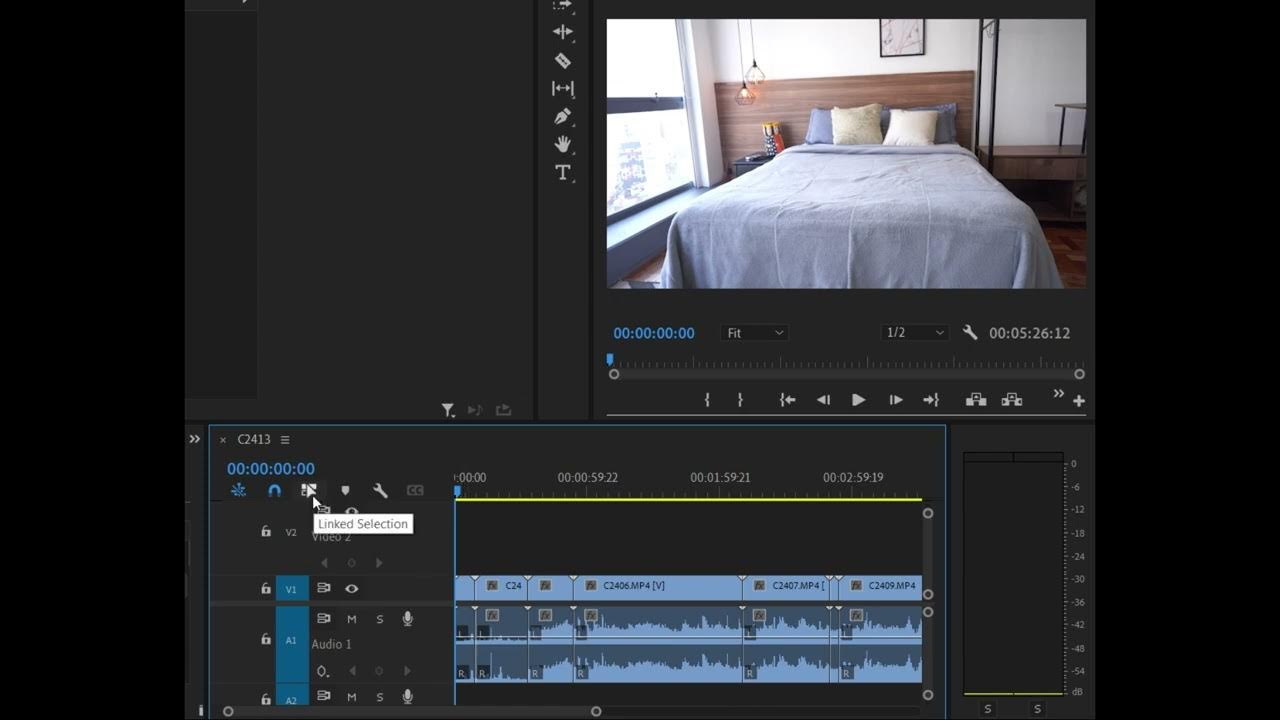Mute track Audio 1

[x=351, y=619]
